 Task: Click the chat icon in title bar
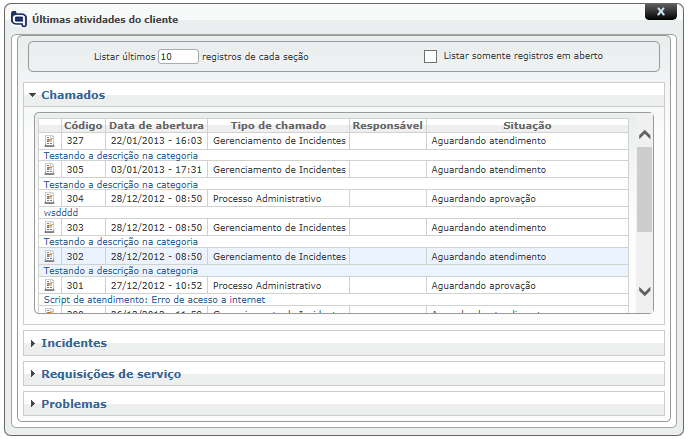(19, 18)
